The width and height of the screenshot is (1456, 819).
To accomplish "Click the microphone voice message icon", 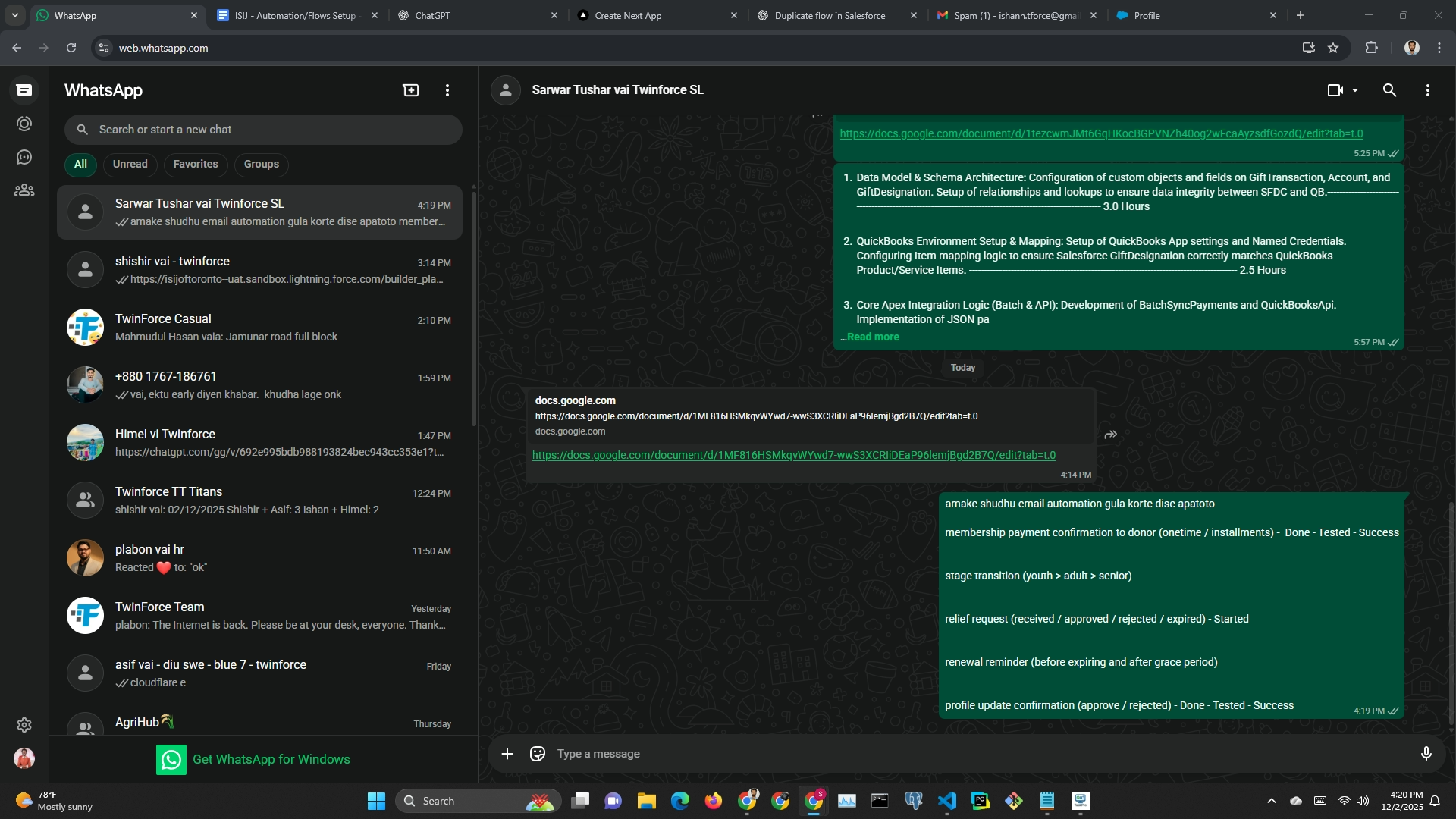I will (1426, 754).
